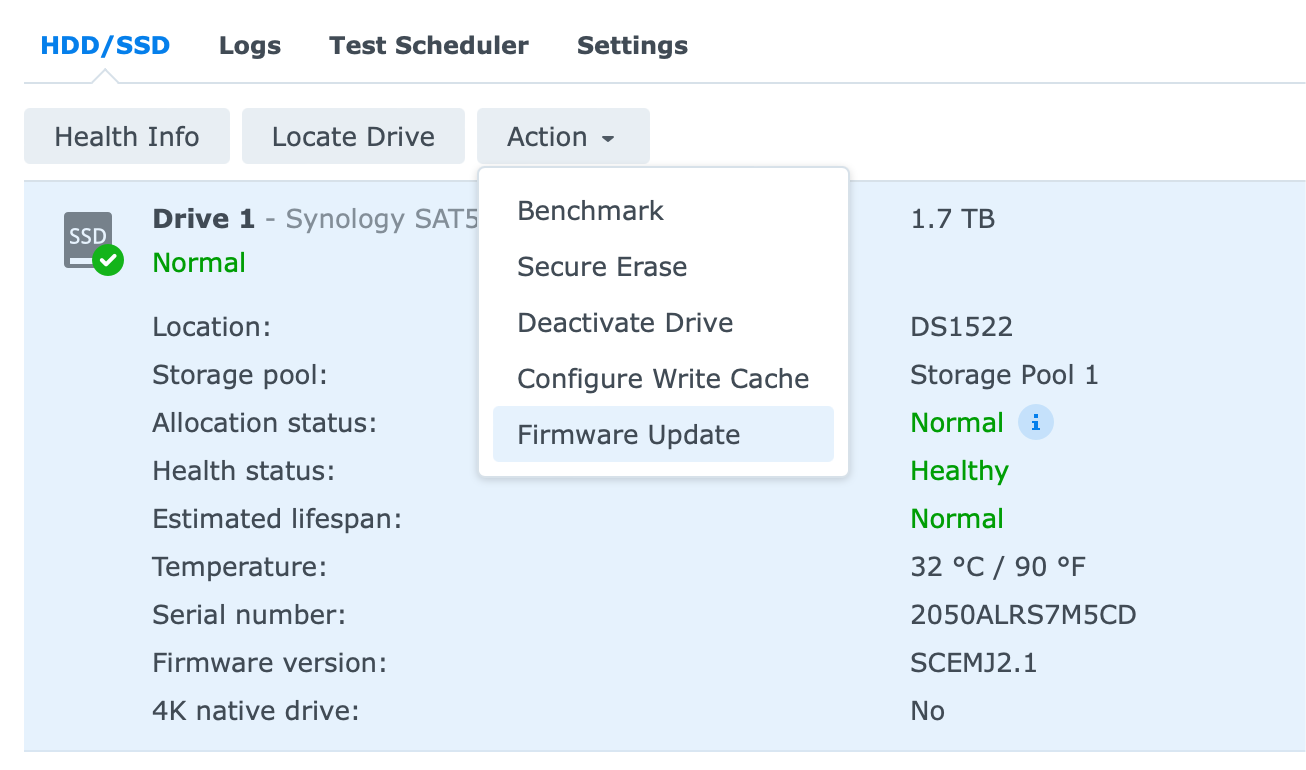1306x770 pixels.
Task: Collapse the Action dropdown menu
Action: (x=563, y=136)
